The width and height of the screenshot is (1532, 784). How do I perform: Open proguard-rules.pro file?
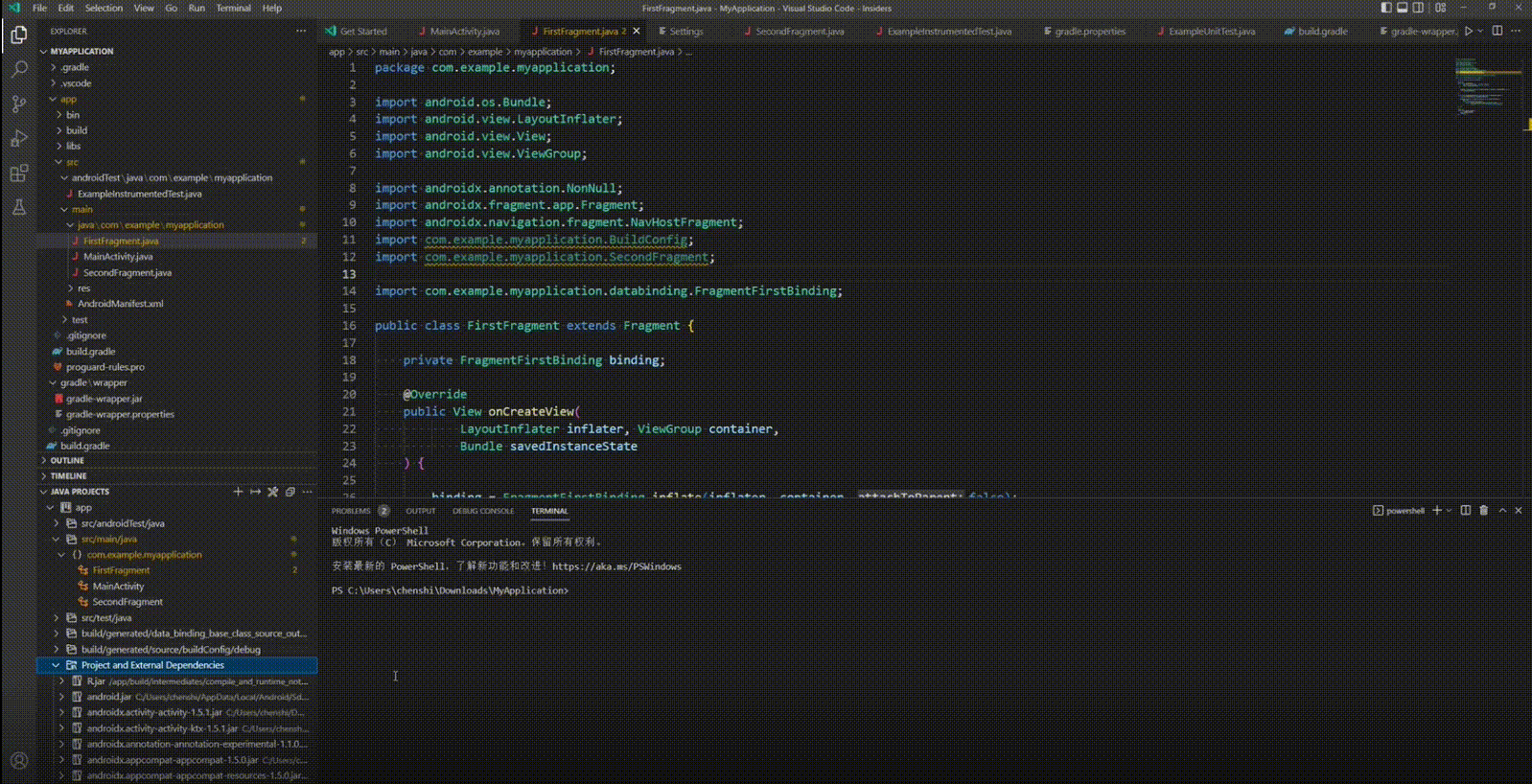point(105,367)
